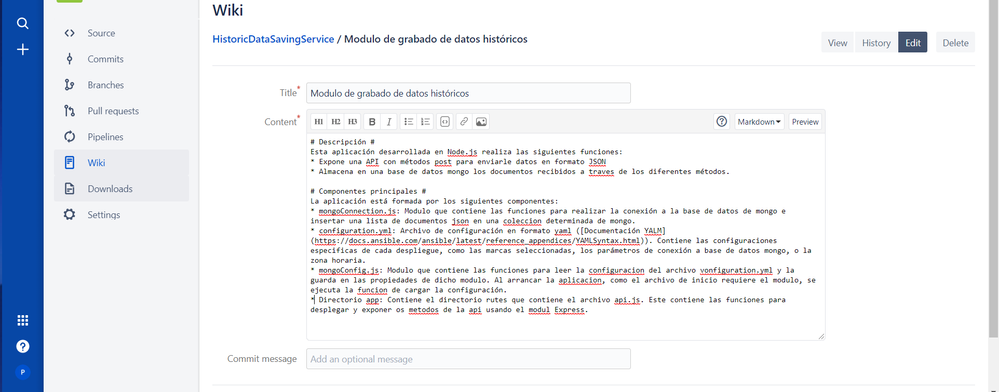Click the Preview button
This screenshot has width=999, height=392.
pyautogui.click(x=805, y=122)
